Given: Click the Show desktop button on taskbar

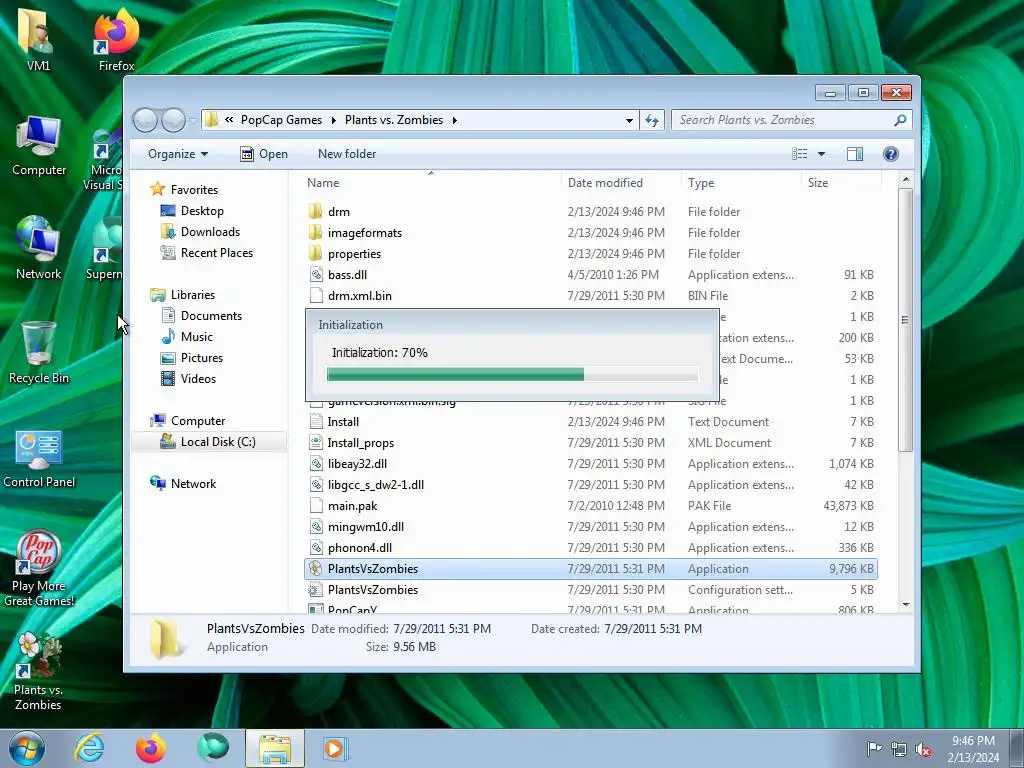Looking at the screenshot, I should pos(1018,748).
